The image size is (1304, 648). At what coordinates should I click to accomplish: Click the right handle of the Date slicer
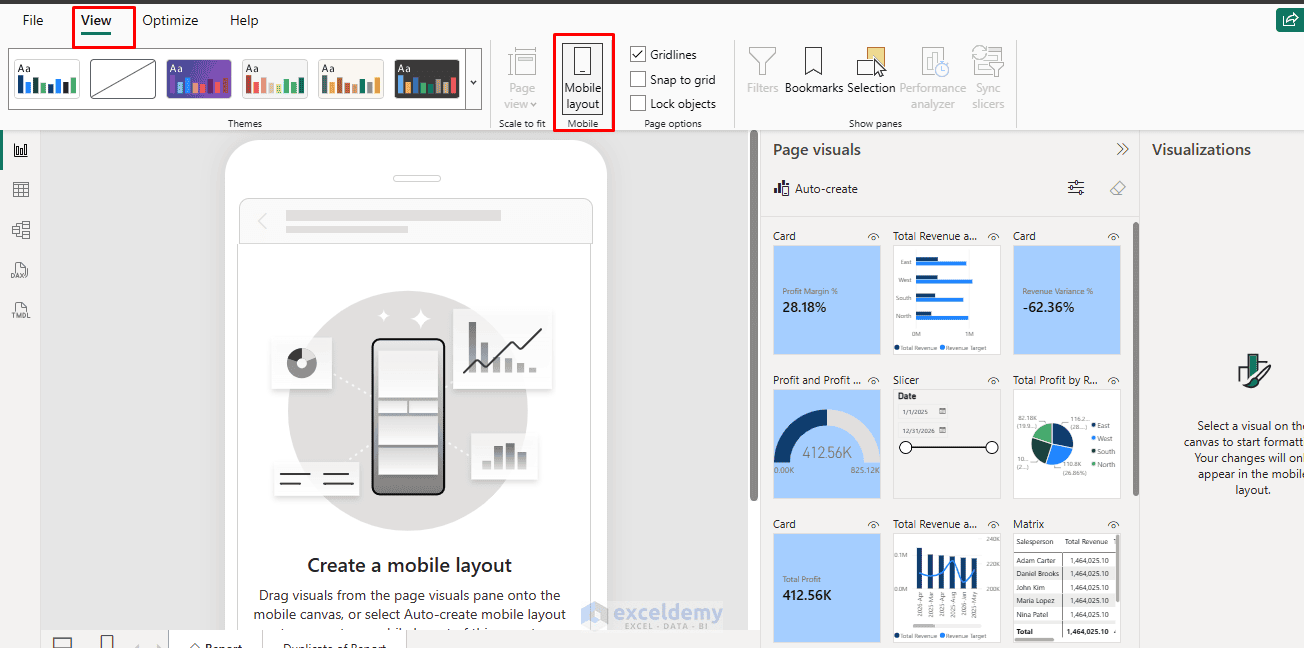tap(992, 448)
